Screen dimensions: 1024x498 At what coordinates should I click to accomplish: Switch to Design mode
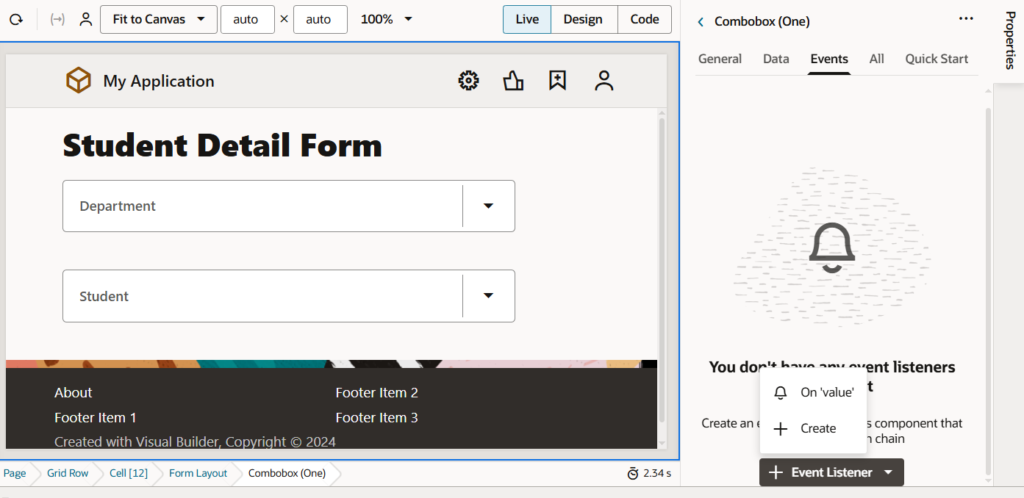pyautogui.click(x=582, y=19)
